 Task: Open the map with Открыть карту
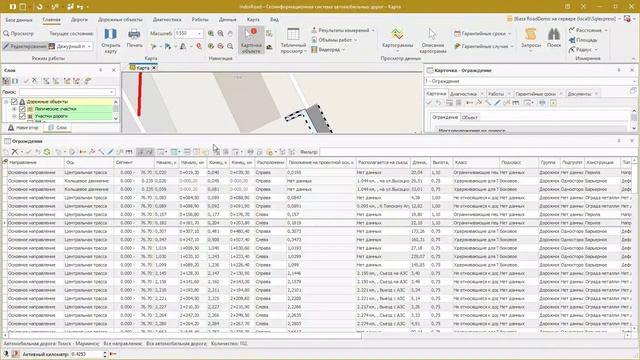click(x=111, y=40)
